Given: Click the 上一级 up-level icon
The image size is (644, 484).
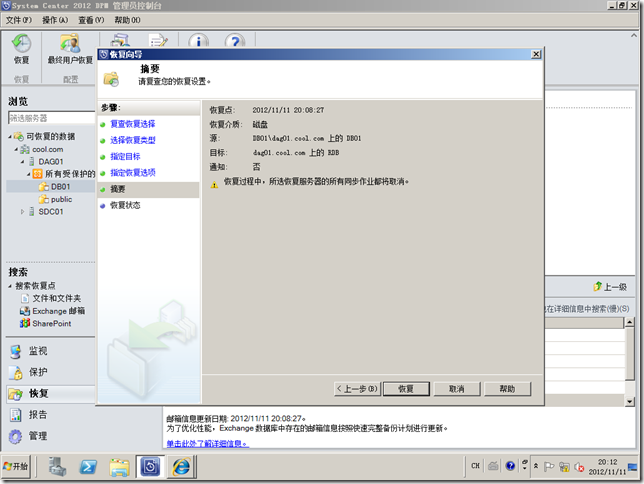Looking at the screenshot, I should click(x=598, y=286).
